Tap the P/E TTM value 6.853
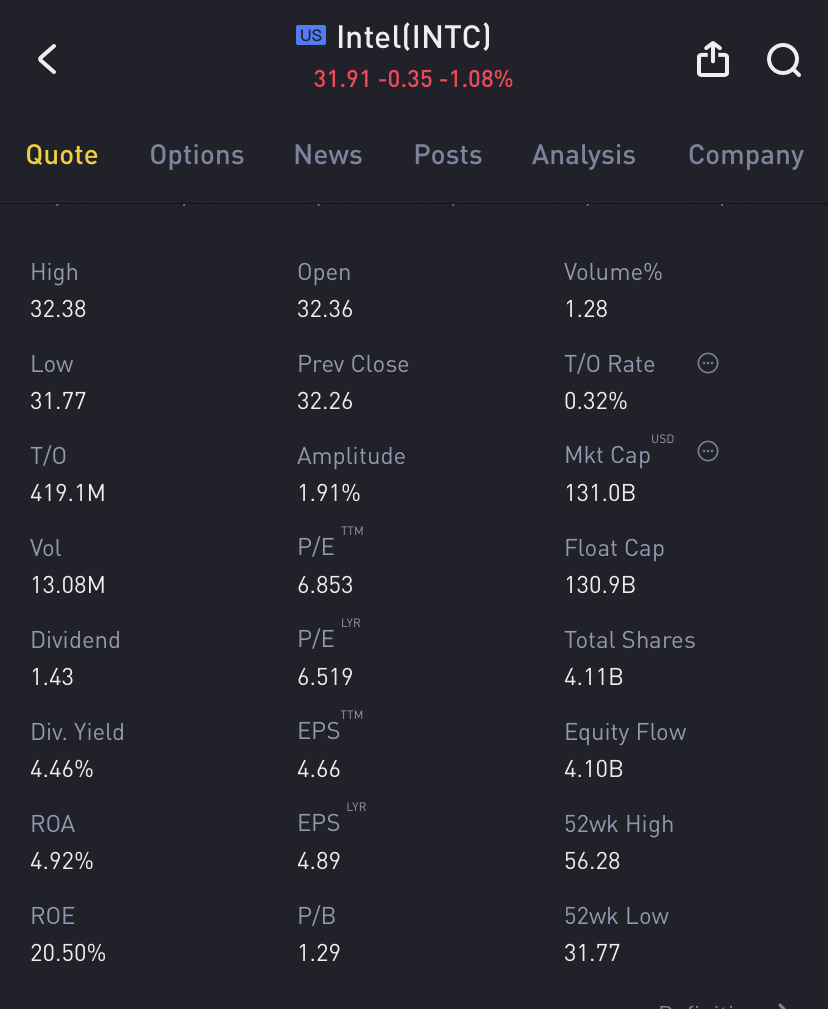 coord(325,585)
